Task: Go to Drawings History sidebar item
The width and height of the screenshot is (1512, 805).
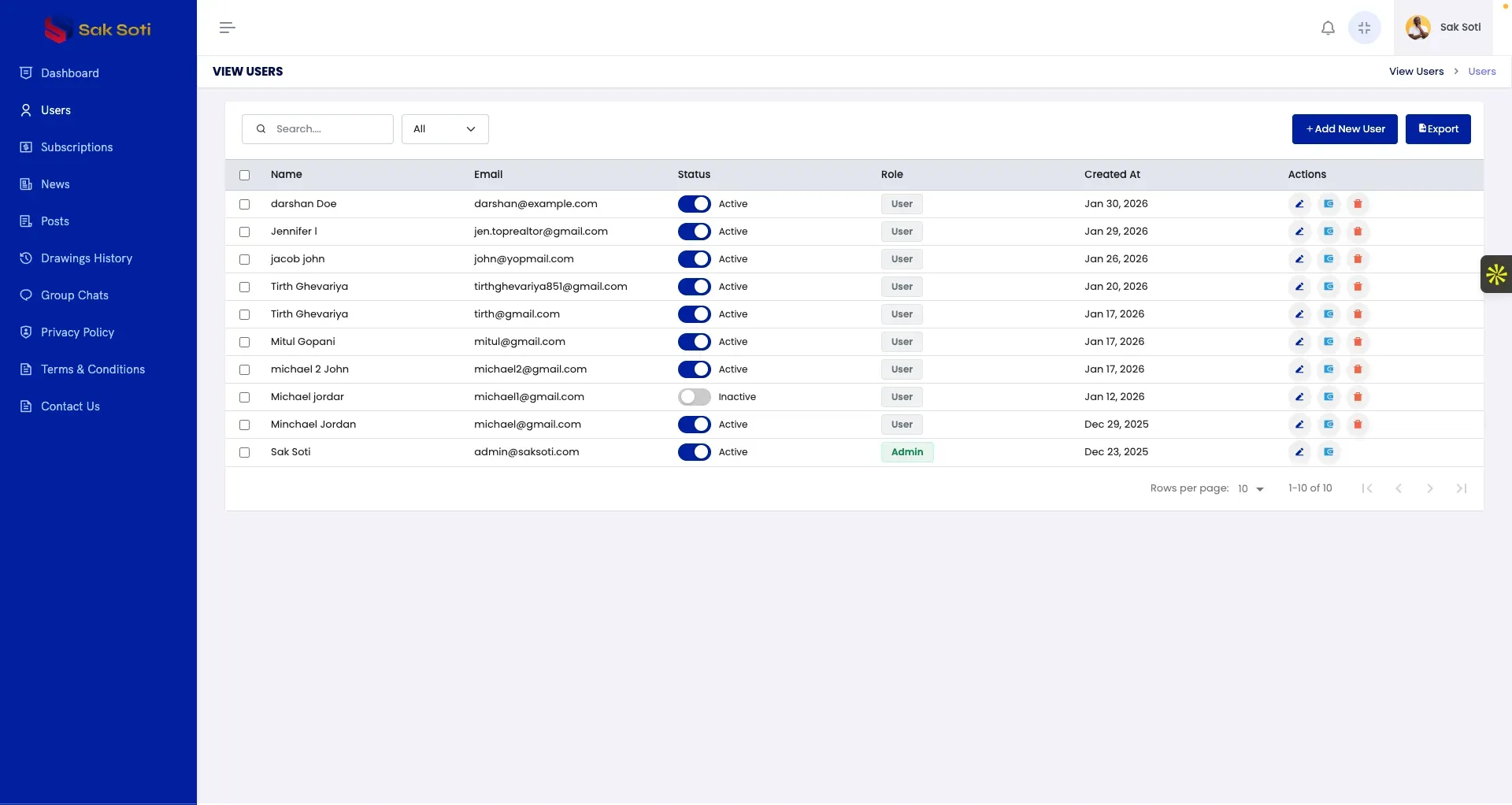Action: coord(86,258)
